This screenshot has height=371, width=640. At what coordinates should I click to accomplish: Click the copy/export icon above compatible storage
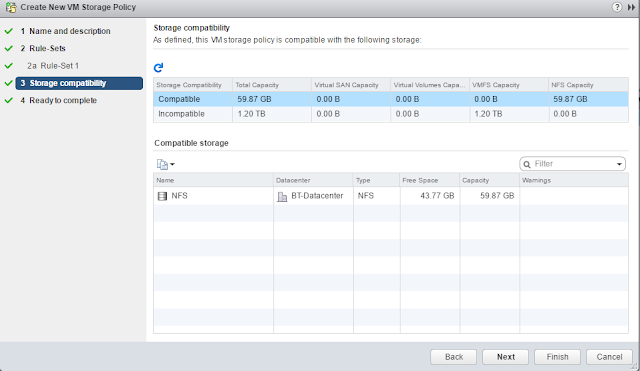point(162,164)
